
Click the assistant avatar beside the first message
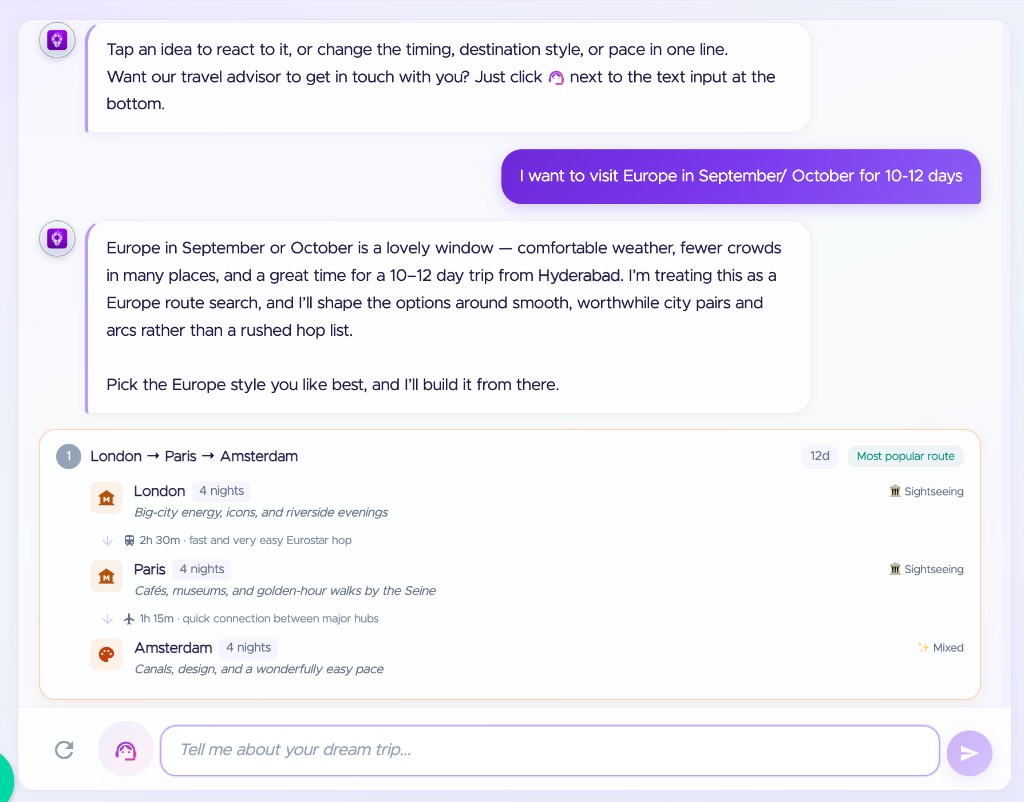(x=57, y=40)
